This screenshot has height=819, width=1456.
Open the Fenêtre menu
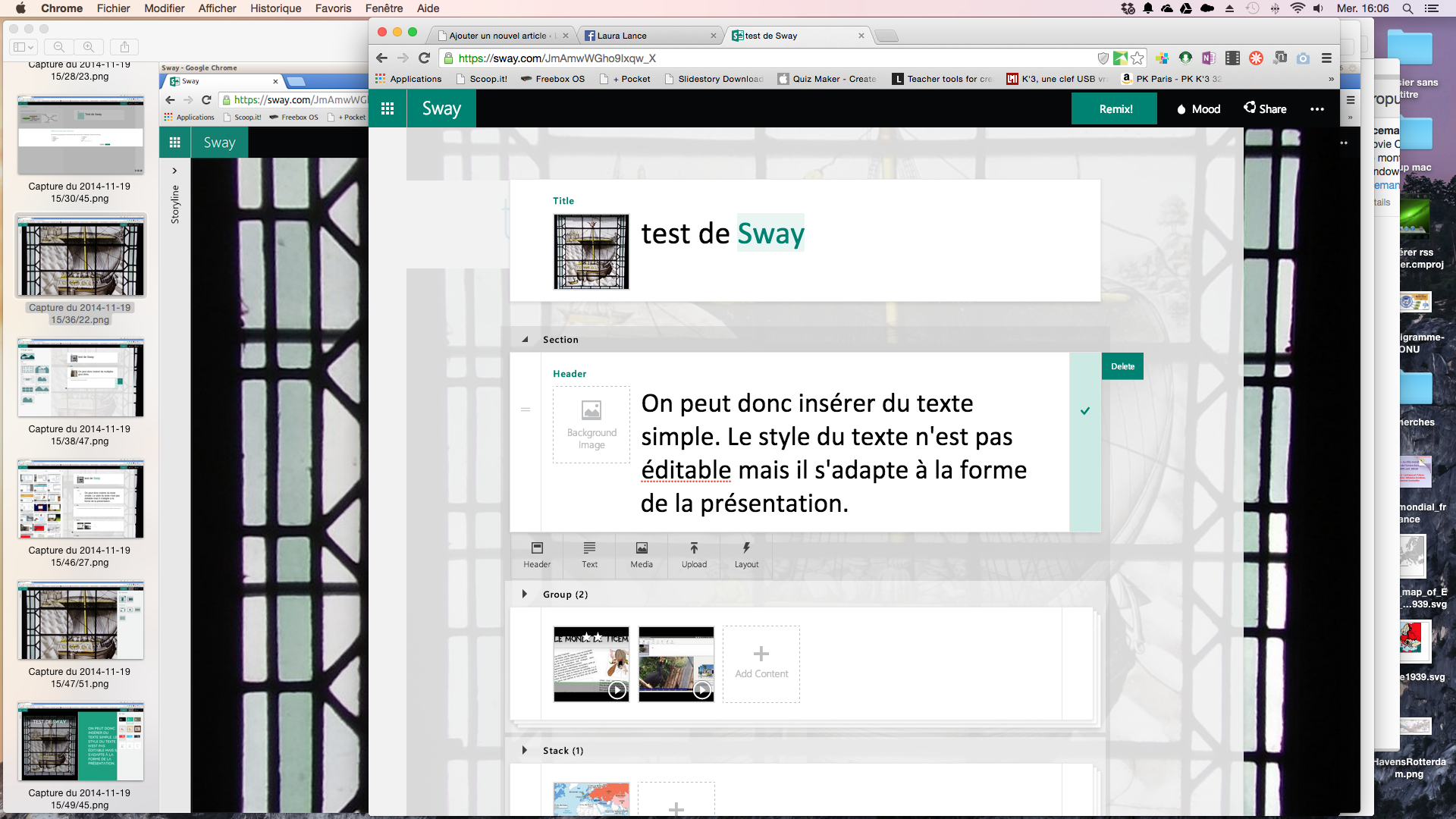(384, 8)
